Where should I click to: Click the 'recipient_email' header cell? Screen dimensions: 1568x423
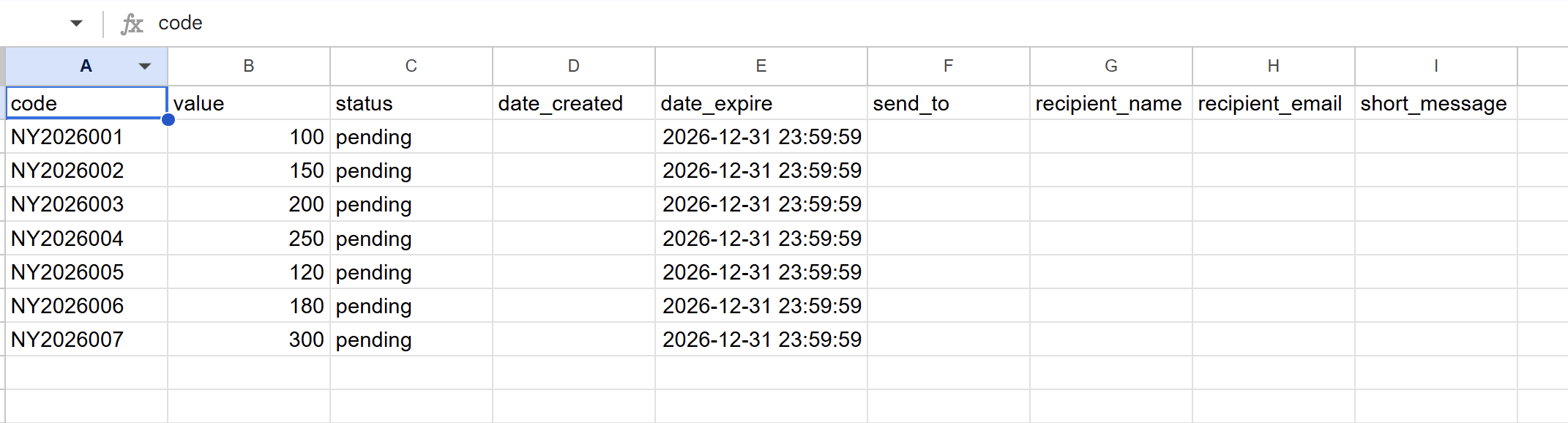point(1273,103)
